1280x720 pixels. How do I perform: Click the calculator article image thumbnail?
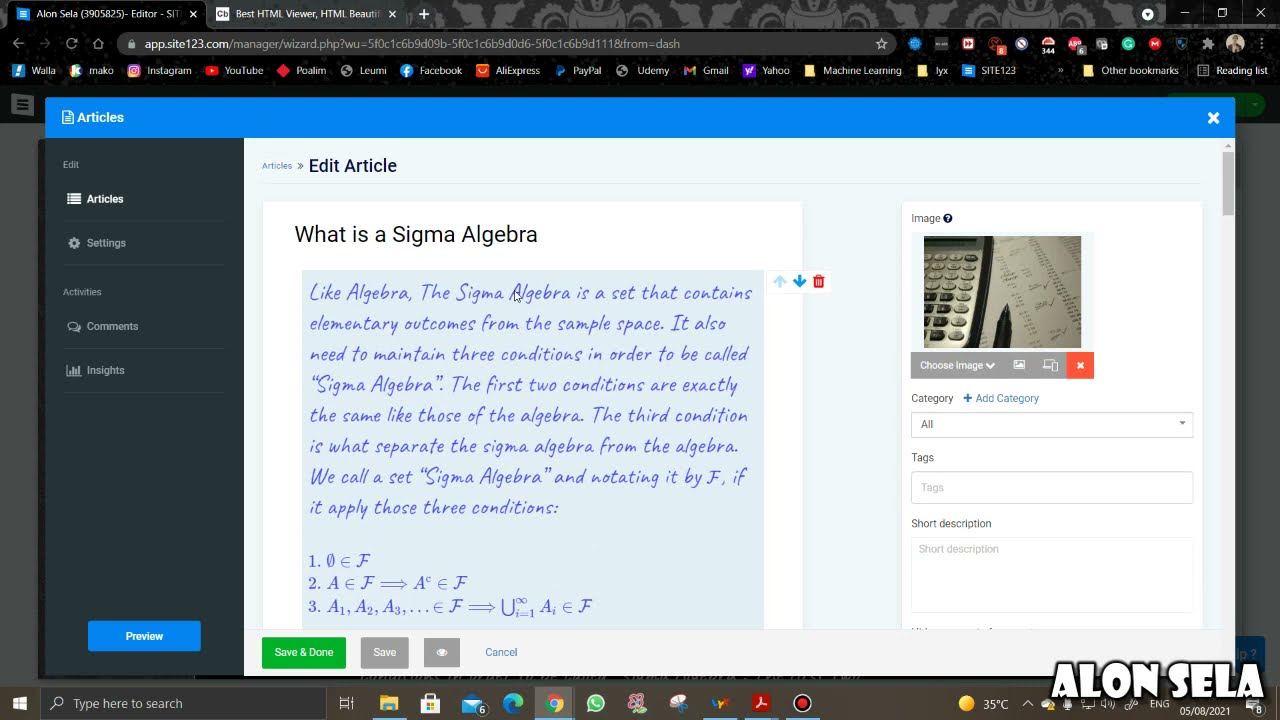tap(1002, 292)
